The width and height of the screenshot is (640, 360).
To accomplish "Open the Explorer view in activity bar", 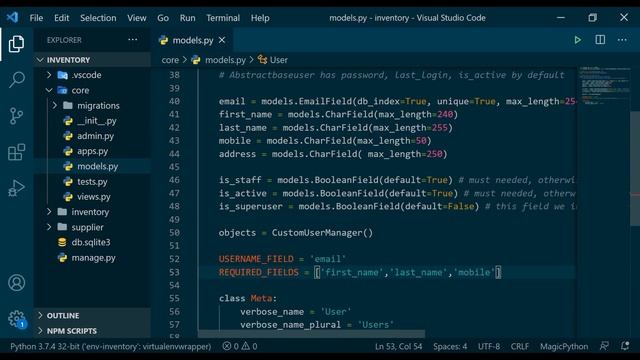I will [16, 44].
